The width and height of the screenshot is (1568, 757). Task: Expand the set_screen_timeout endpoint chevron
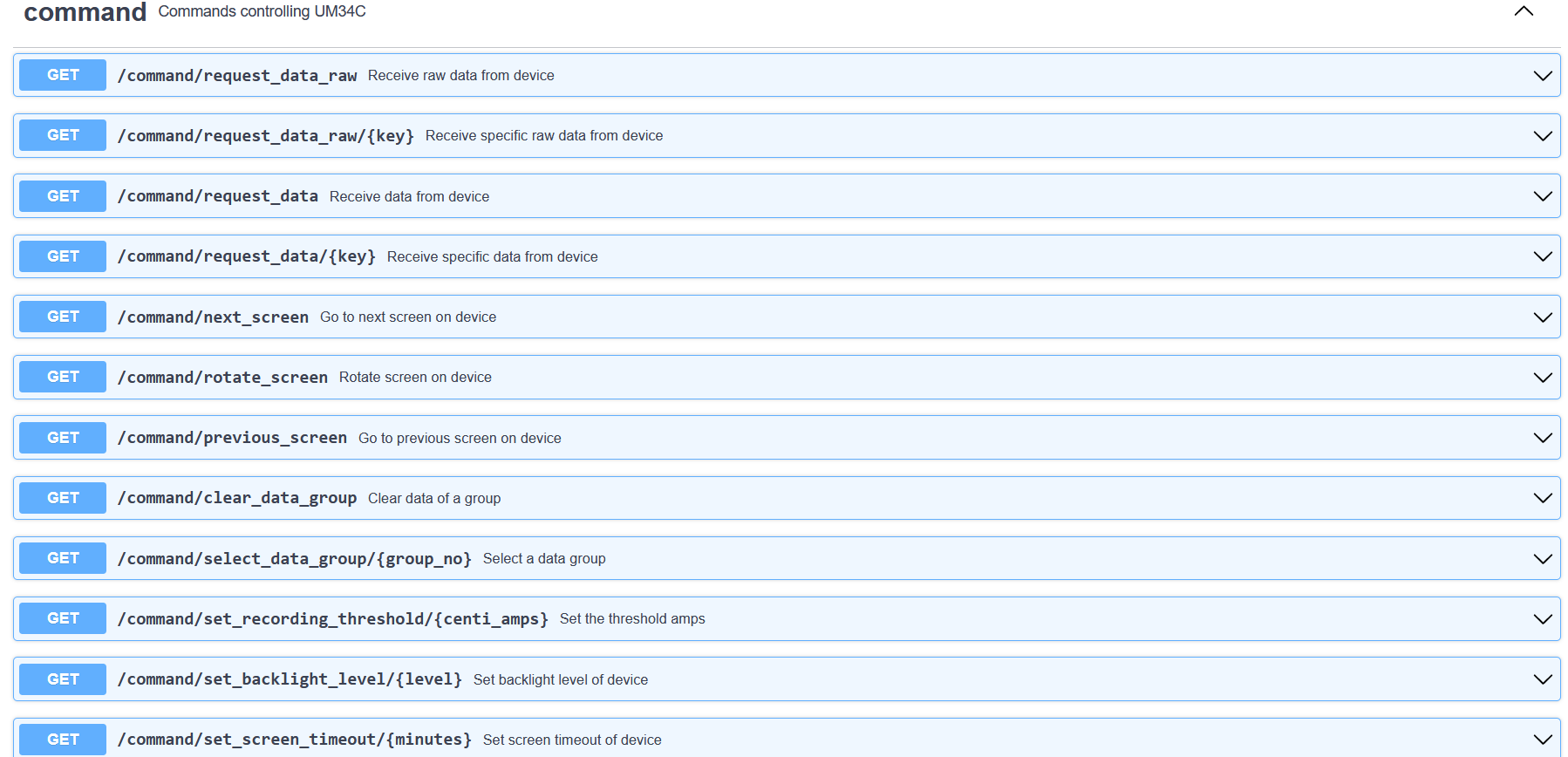(1543, 740)
